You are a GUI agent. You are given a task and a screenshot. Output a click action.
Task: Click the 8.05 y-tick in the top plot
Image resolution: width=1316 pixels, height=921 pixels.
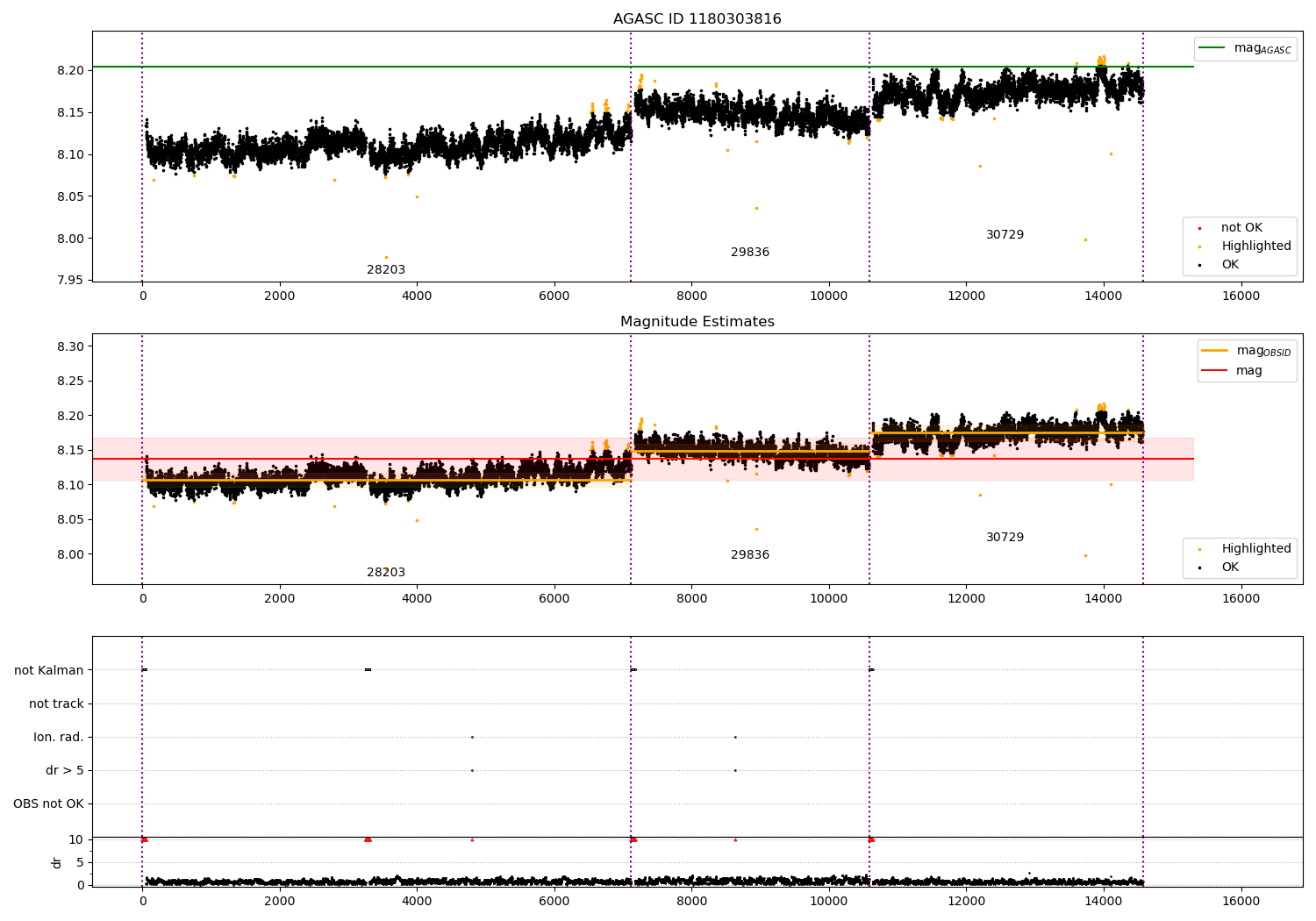click(x=69, y=196)
